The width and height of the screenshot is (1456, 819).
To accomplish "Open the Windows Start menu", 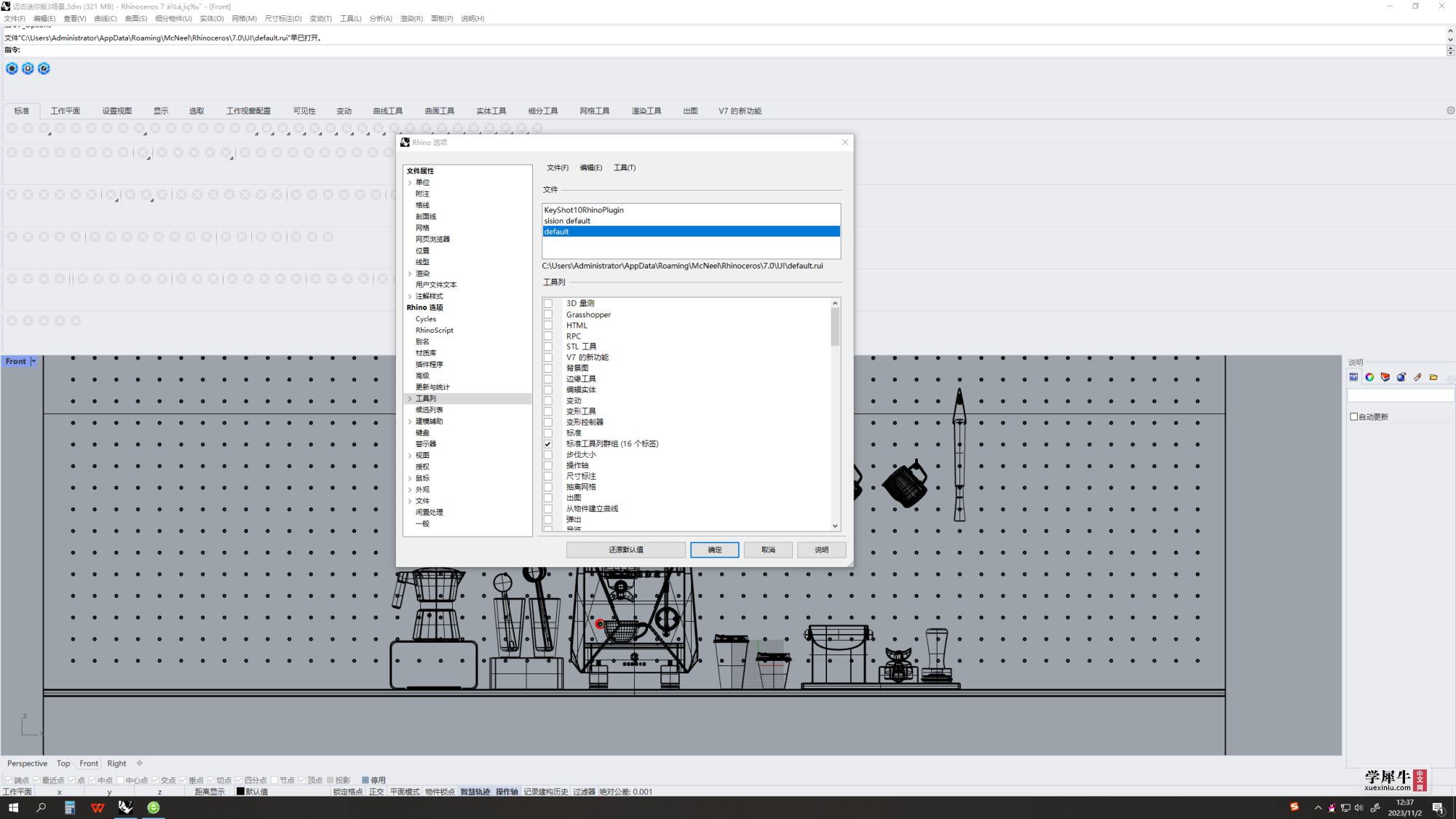I will click(x=13, y=807).
